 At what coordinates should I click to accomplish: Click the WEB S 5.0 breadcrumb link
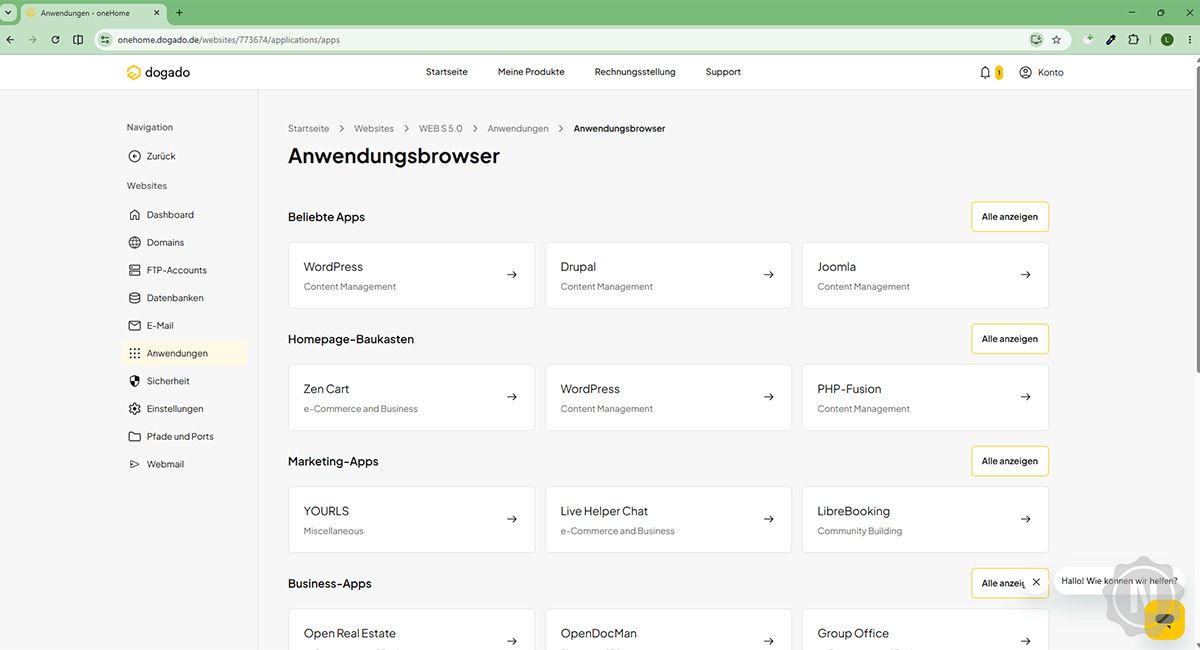point(441,129)
